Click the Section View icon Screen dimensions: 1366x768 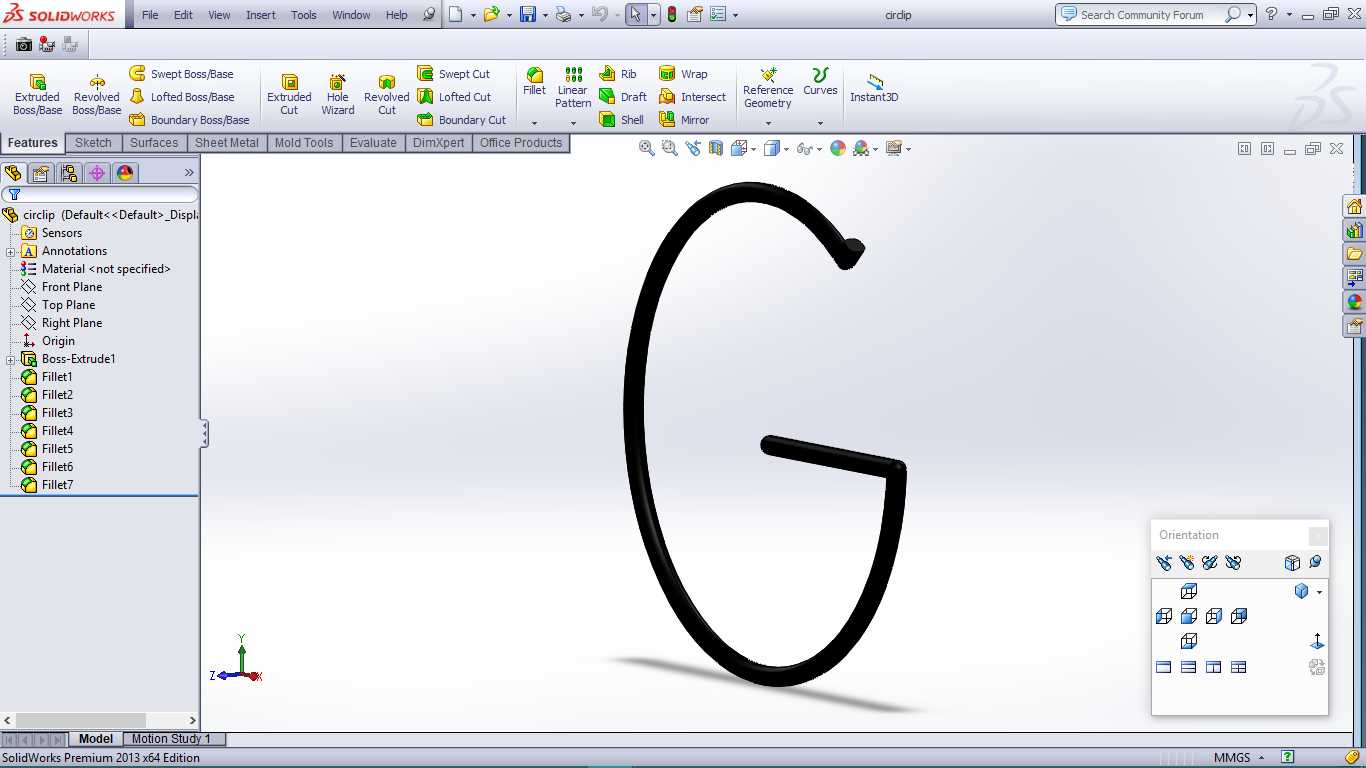716,148
